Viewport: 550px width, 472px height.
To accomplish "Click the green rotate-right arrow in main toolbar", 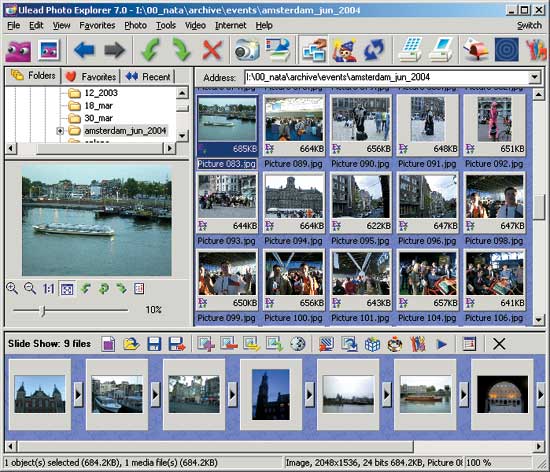I will [x=181, y=50].
